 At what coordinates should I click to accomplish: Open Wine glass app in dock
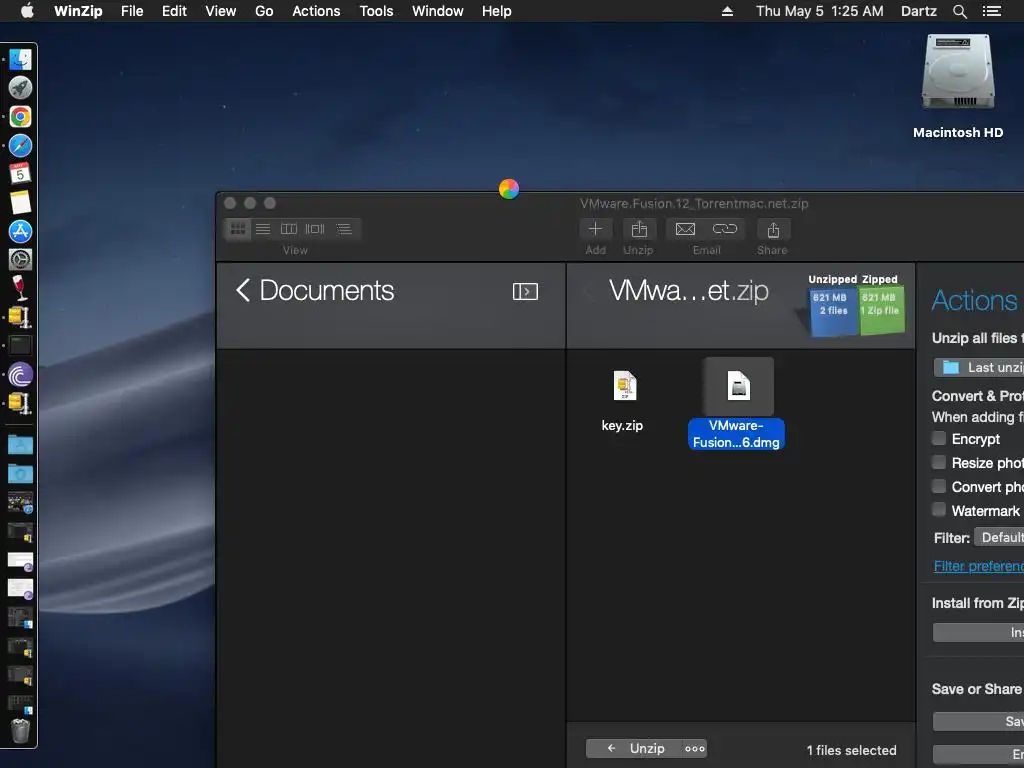20,288
